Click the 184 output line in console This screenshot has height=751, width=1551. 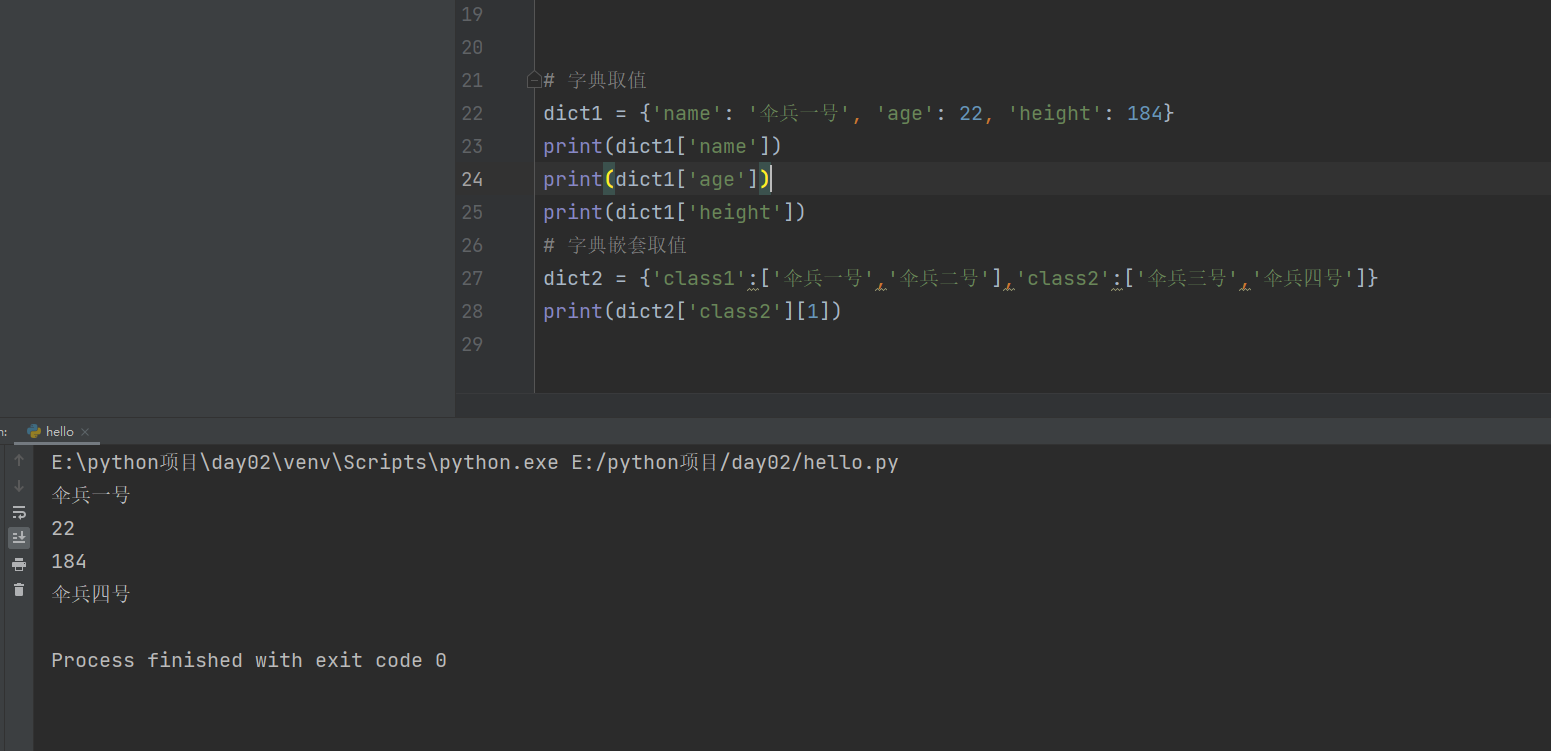tap(69, 561)
